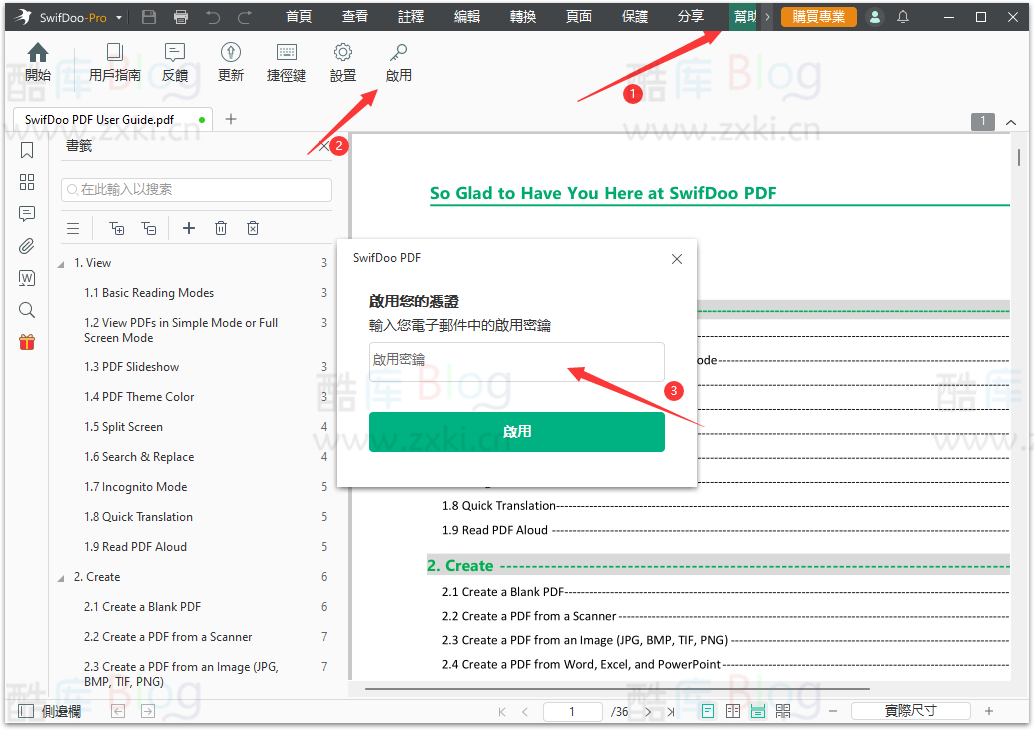
Task: Open the page thumbnails panel
Action: click(27, 182)
